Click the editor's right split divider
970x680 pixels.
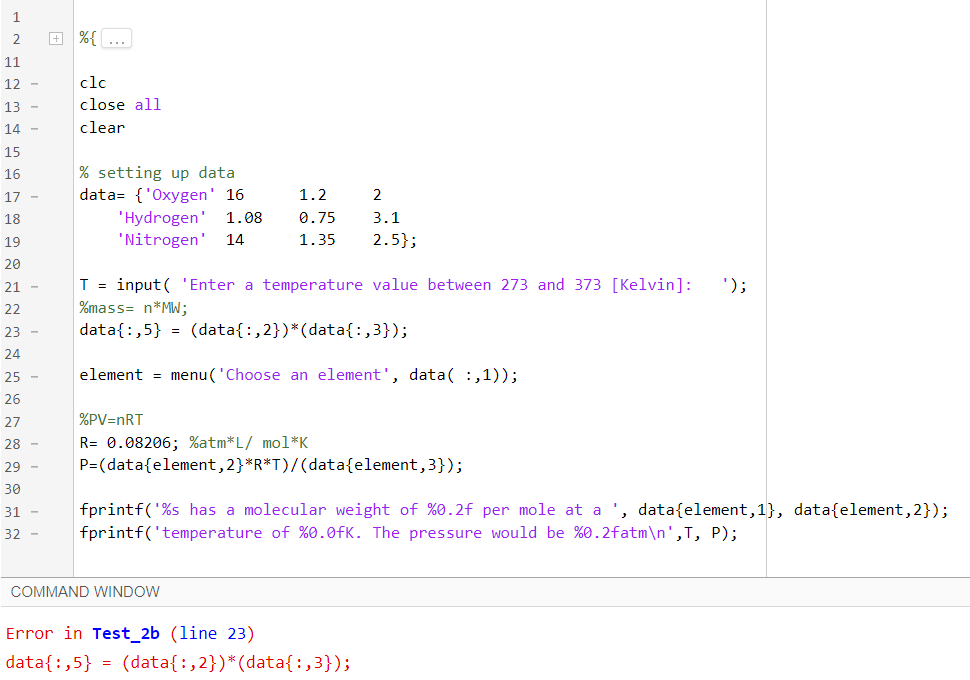(x=766, y=300)
